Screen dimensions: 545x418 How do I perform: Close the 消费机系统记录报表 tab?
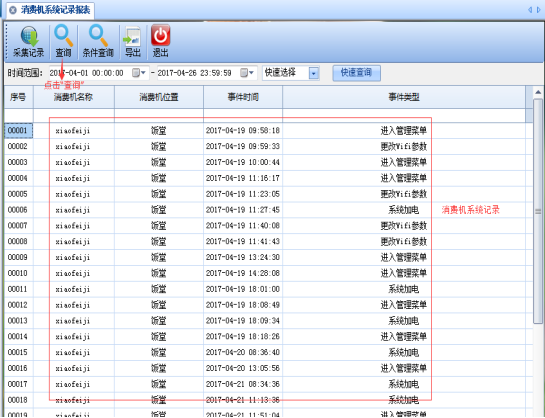(x=13, y=10)
